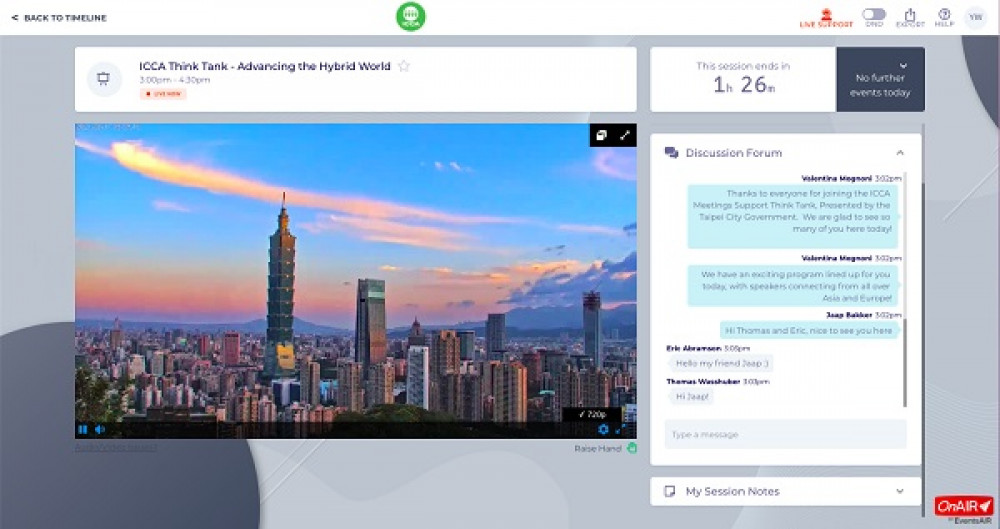Toggle the DND switch
The image size is (1000, 529).
pyautogui.click(x=874, y=14)
